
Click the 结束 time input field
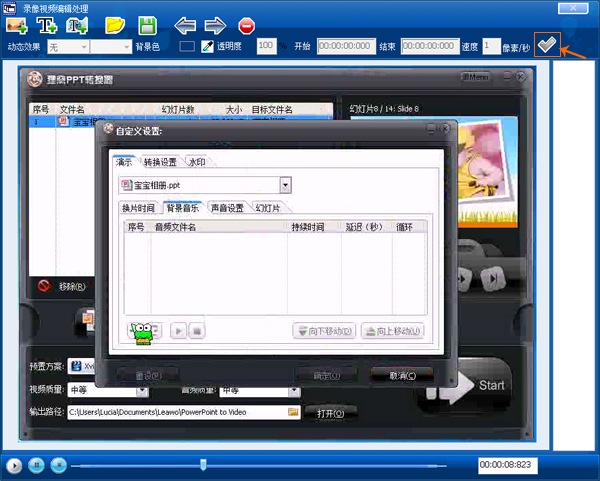(430, 46)
